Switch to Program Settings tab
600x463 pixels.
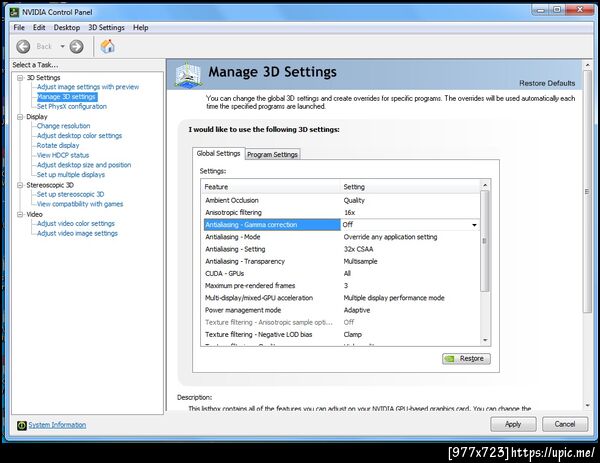(x=272, y=154)
